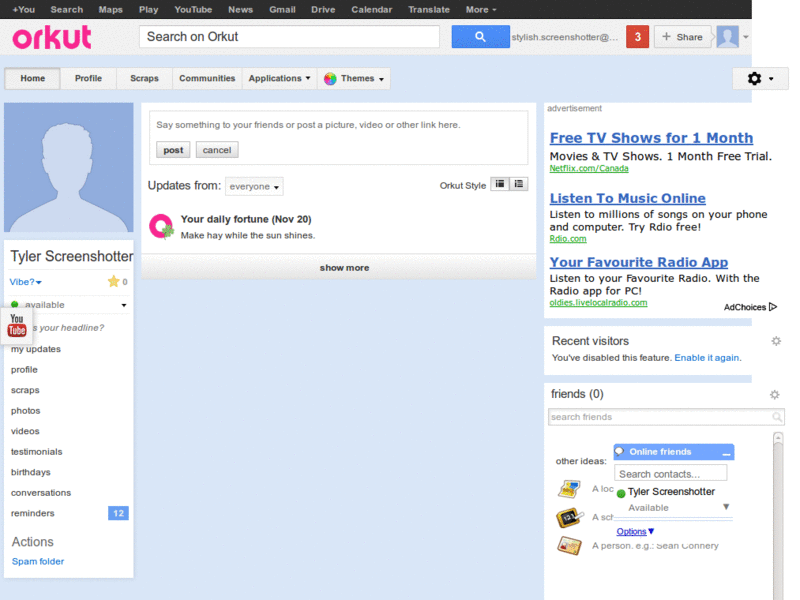Click the search friends input field

point(666,417)
